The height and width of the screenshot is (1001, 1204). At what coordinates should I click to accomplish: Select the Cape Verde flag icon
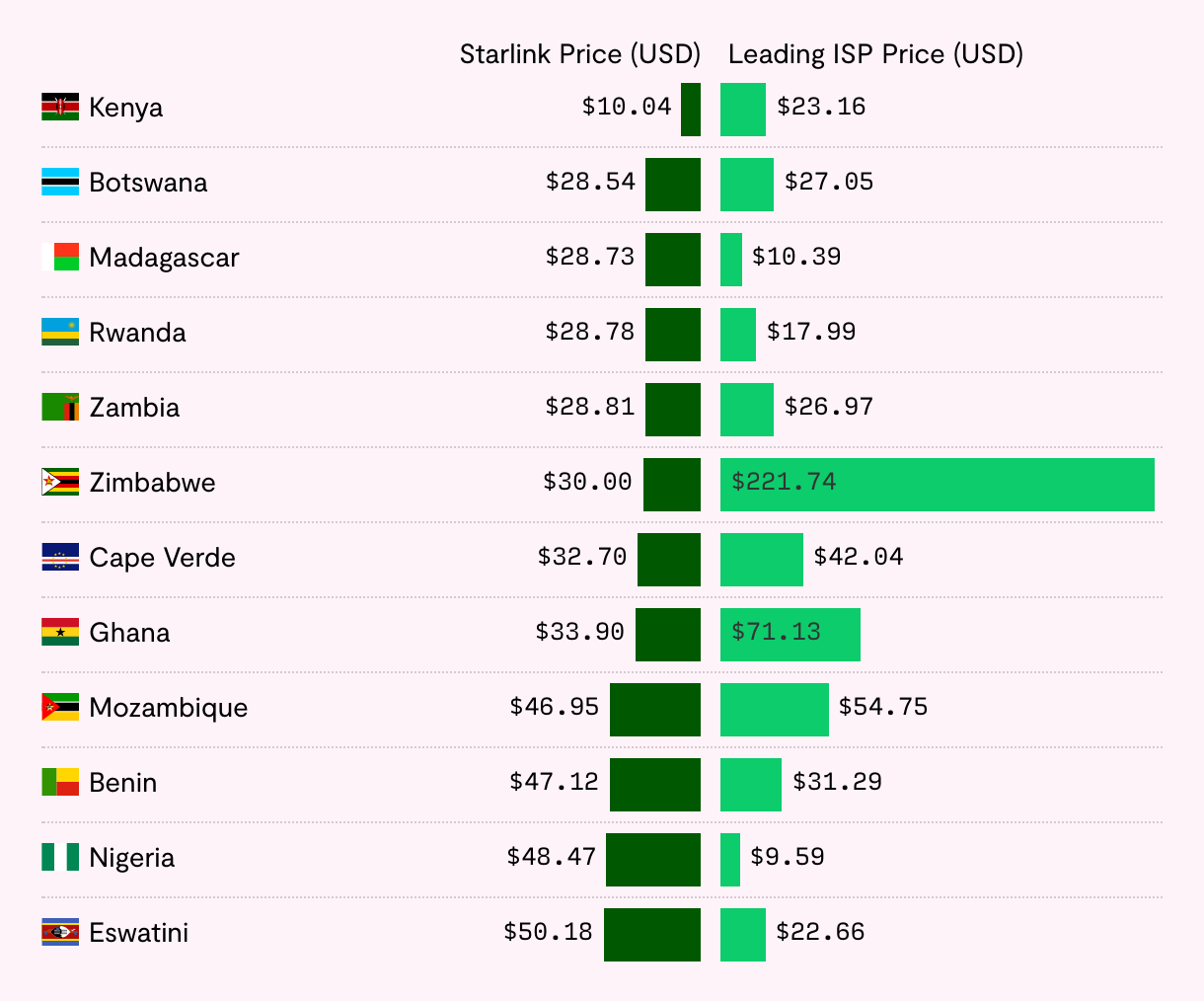60,557
